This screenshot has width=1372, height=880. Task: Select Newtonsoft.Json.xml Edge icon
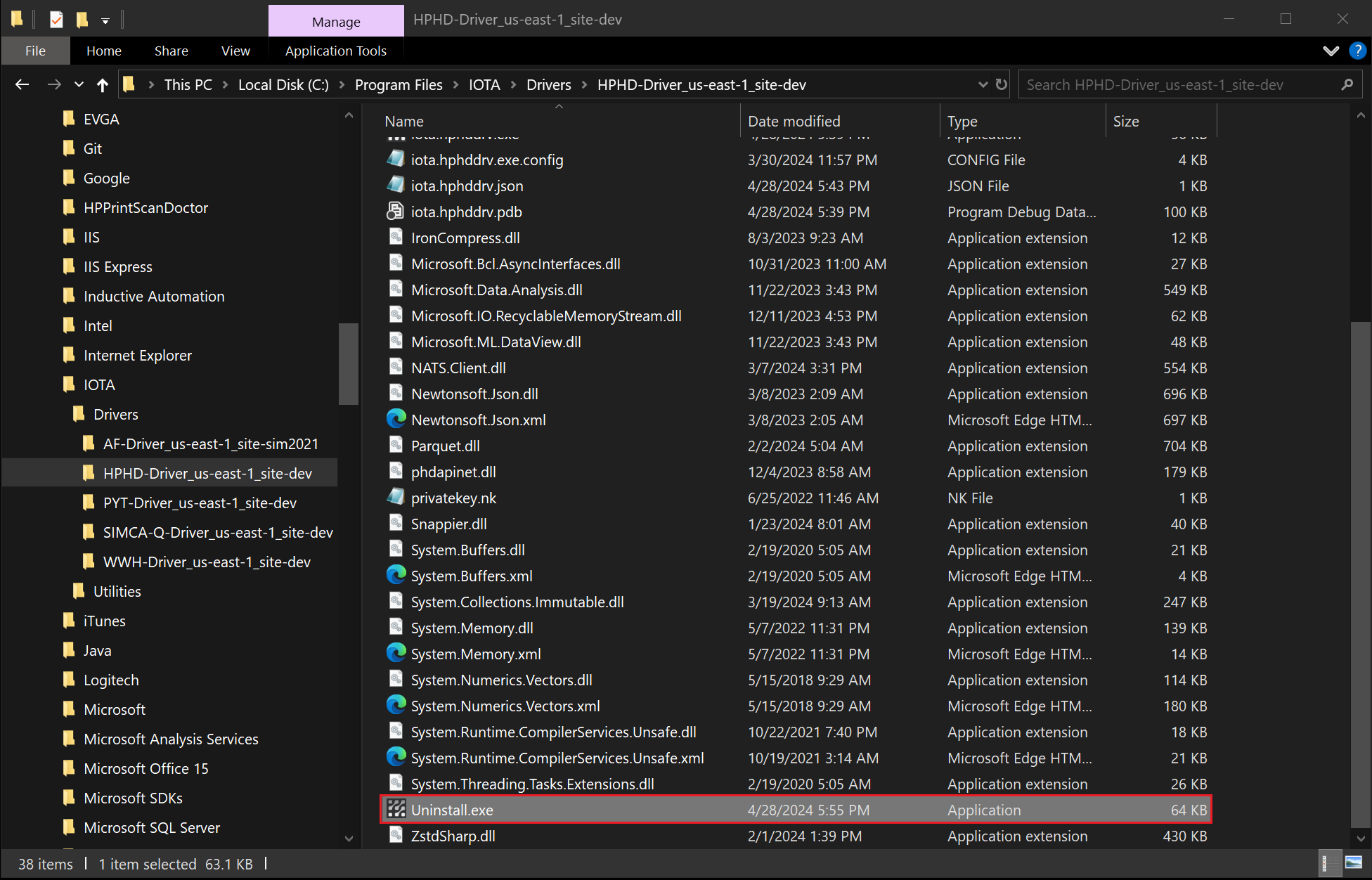tap(396, 419)
